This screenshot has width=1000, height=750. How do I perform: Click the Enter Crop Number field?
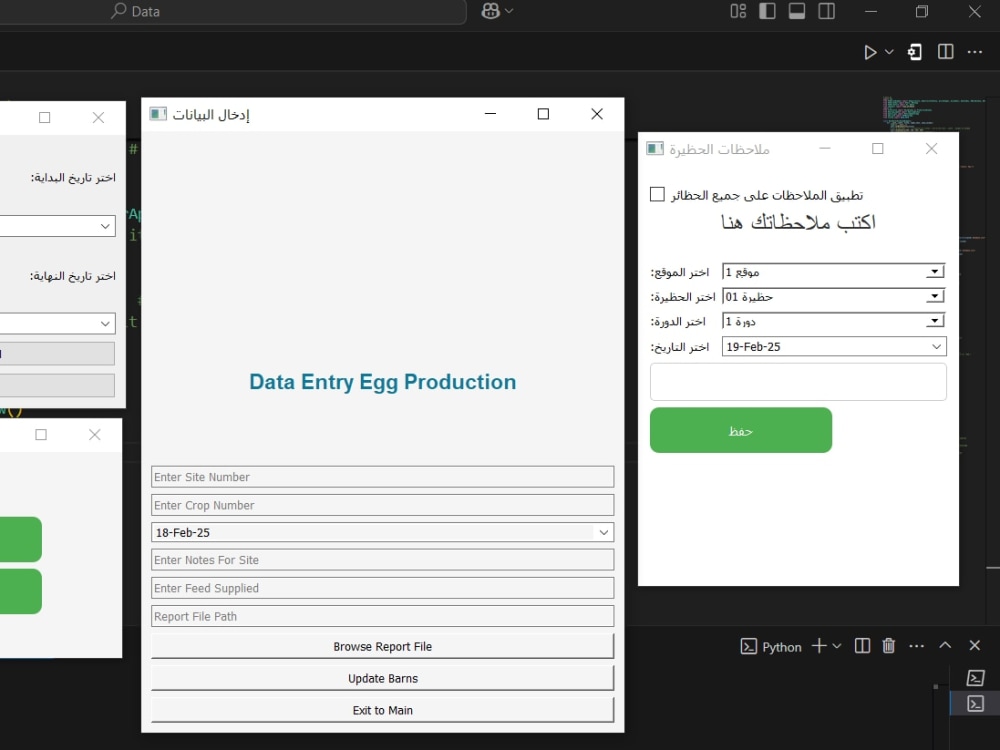(383, 505)
